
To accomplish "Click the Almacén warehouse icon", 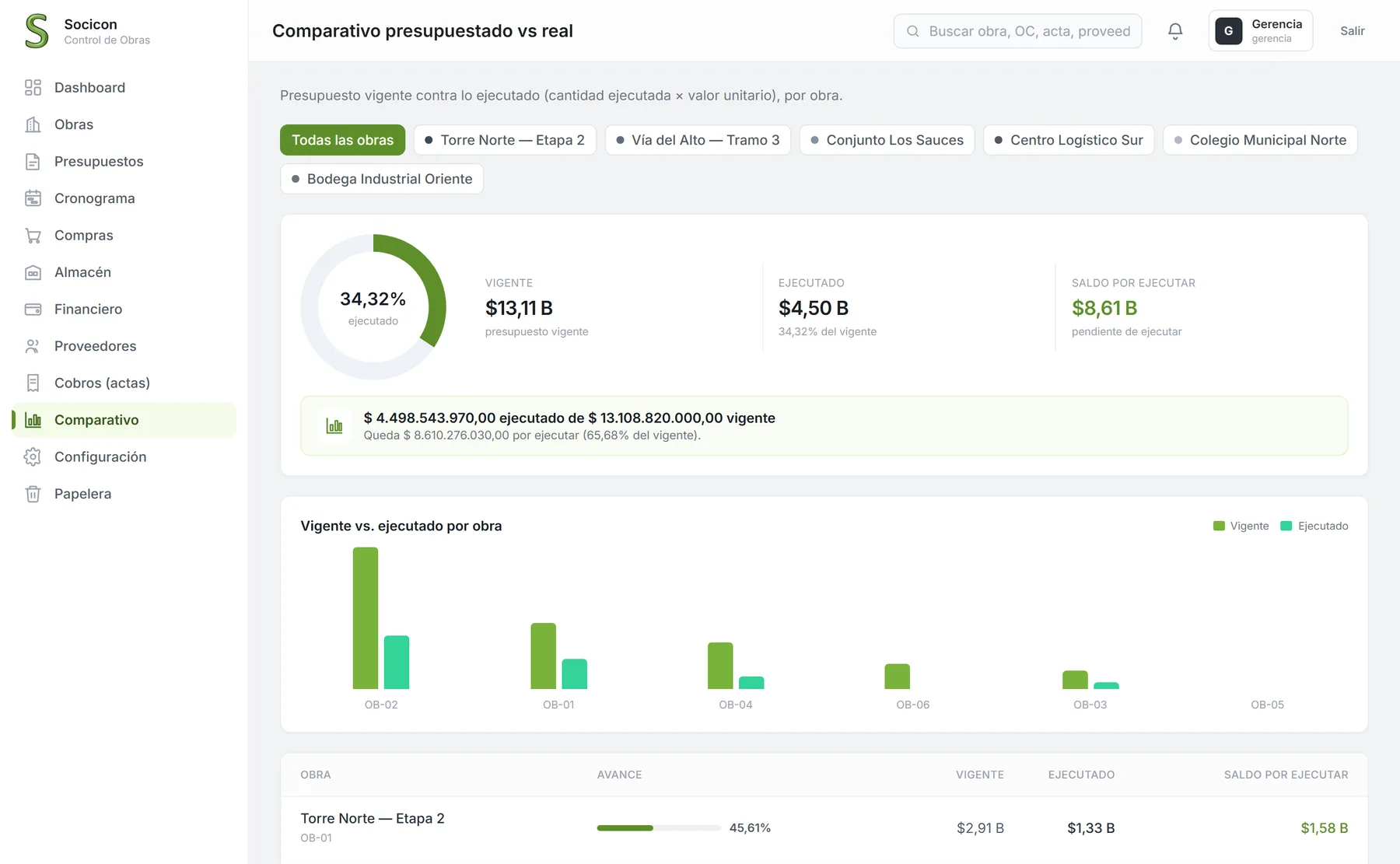I will [x=33, y=272].
